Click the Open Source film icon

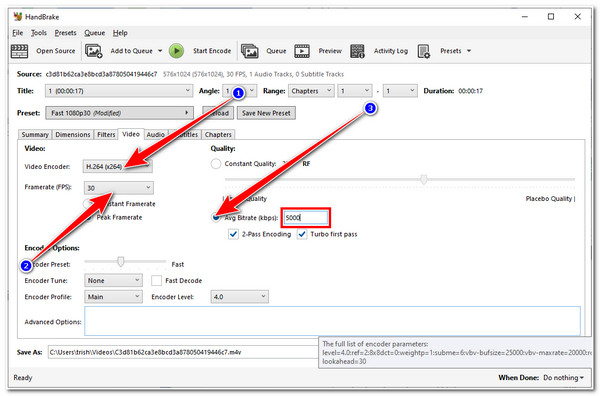tap(19, 51)
